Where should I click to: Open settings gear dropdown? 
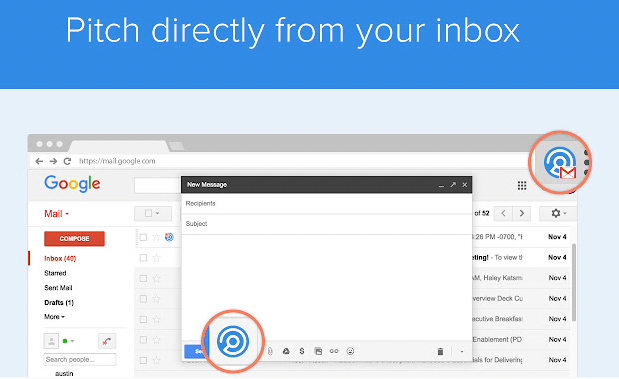click(x=558, y=213)
